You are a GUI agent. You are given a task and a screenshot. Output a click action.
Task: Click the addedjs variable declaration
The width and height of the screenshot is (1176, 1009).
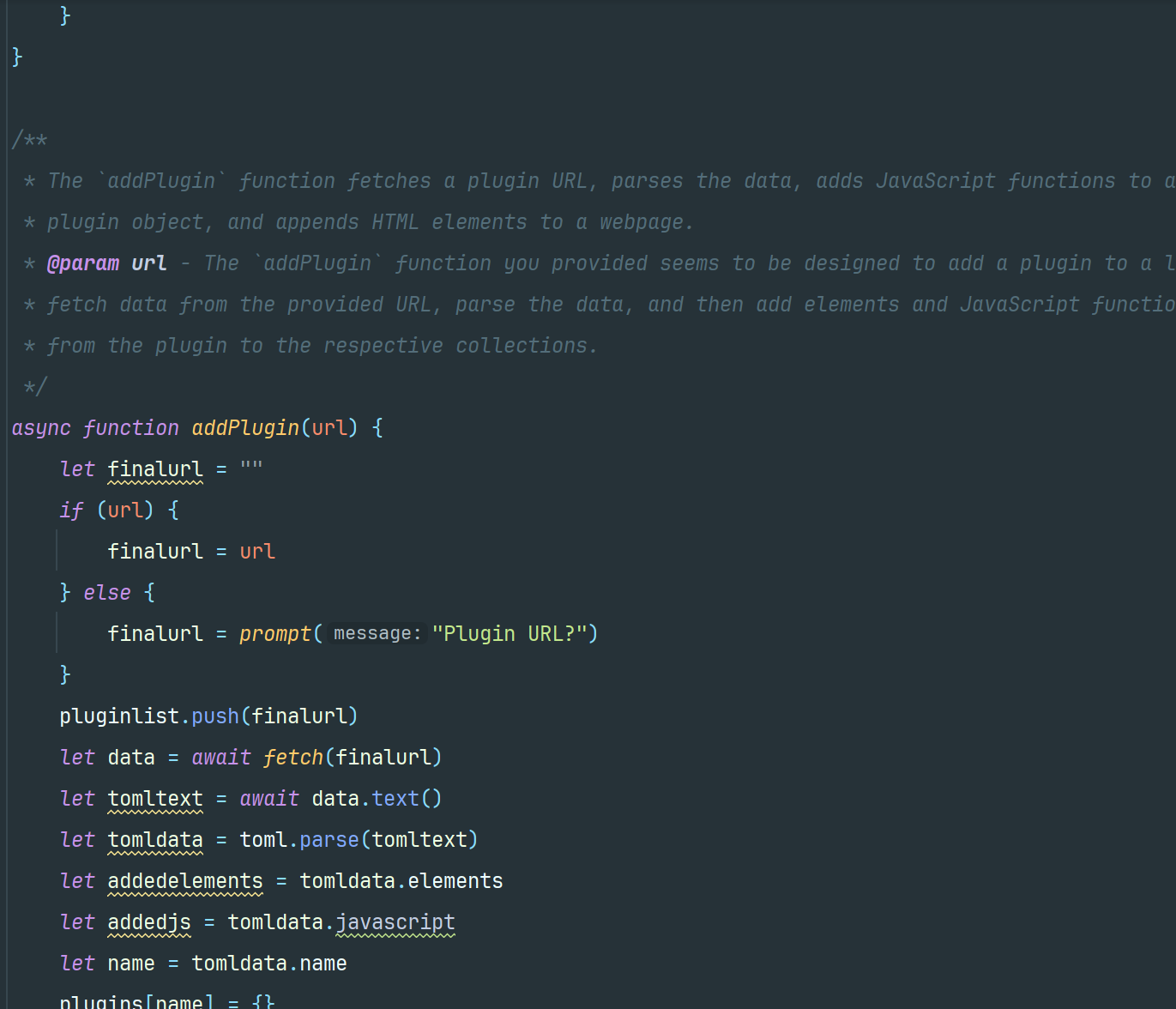coord(149,921)
